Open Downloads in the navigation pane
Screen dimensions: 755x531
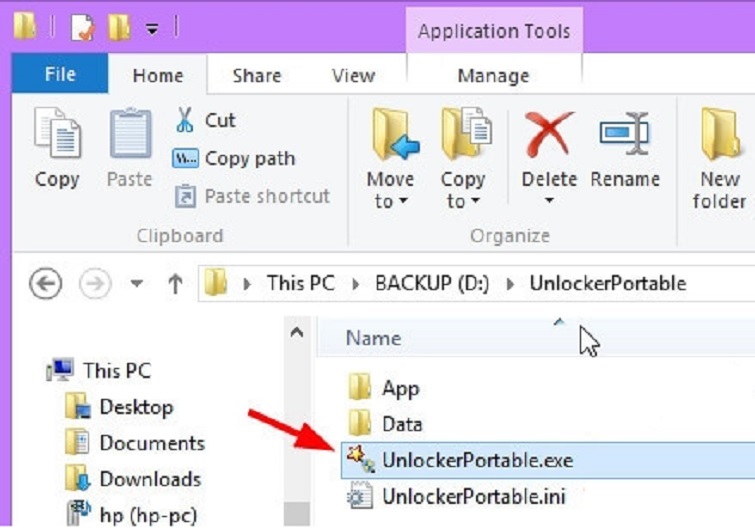tap(149, 479)
